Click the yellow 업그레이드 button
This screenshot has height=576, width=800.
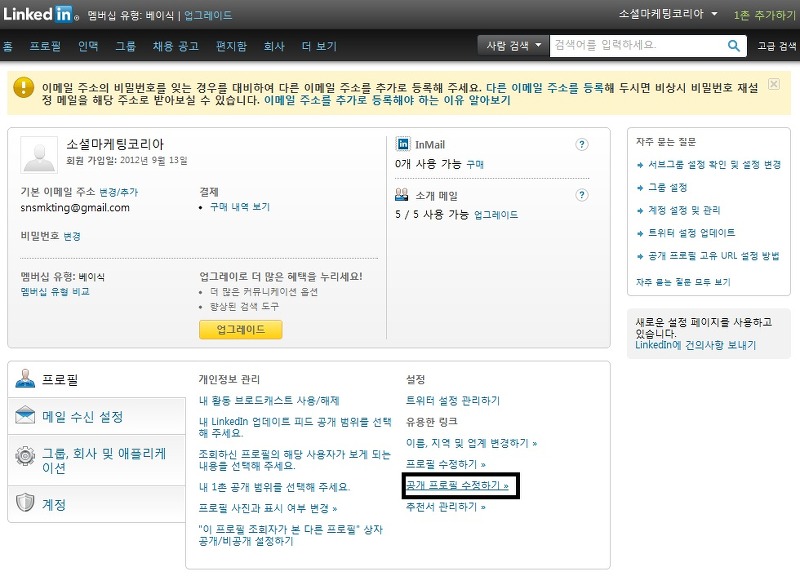240,330
